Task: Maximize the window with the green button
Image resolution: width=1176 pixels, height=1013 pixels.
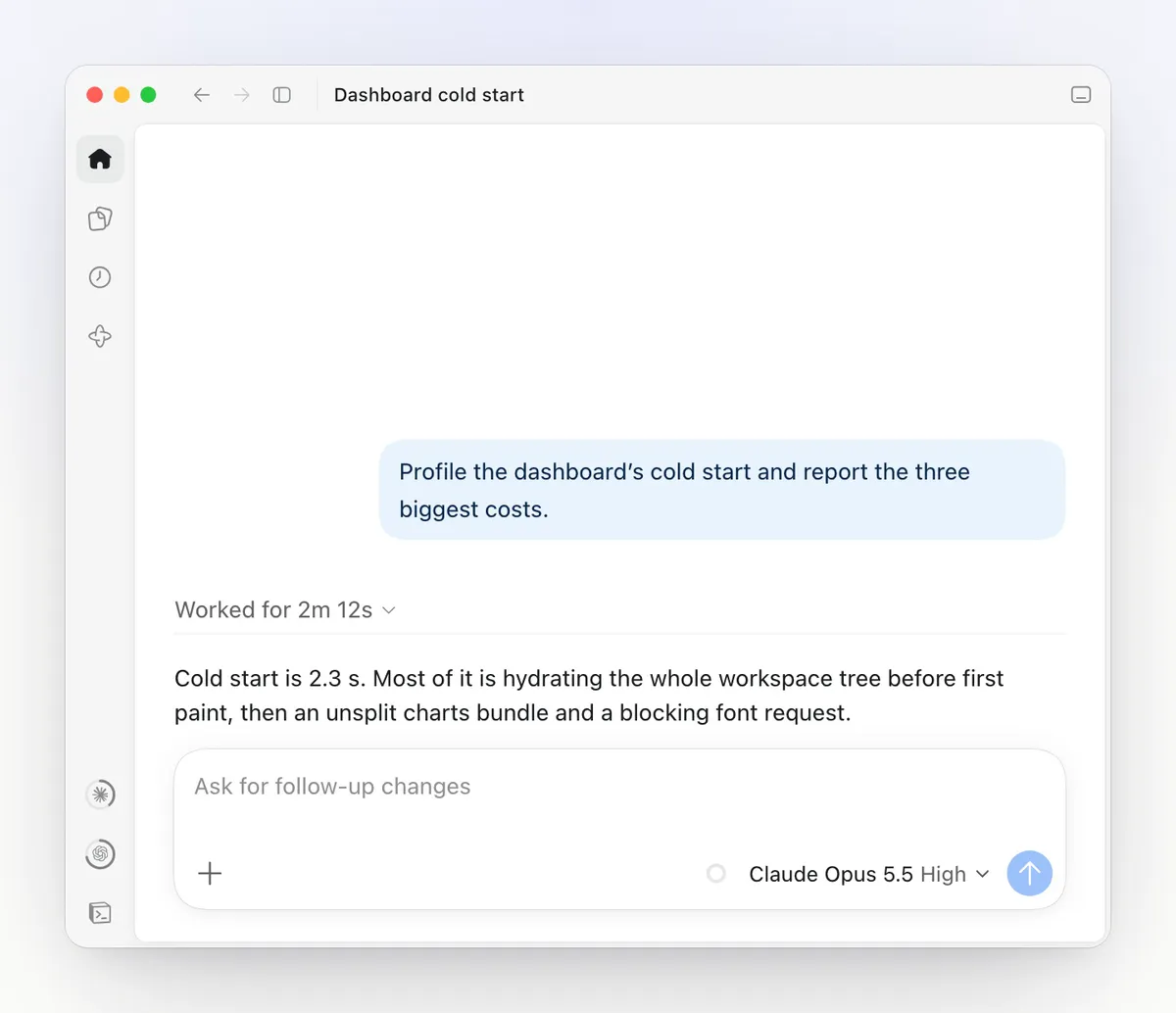Action: click(148, 95)
